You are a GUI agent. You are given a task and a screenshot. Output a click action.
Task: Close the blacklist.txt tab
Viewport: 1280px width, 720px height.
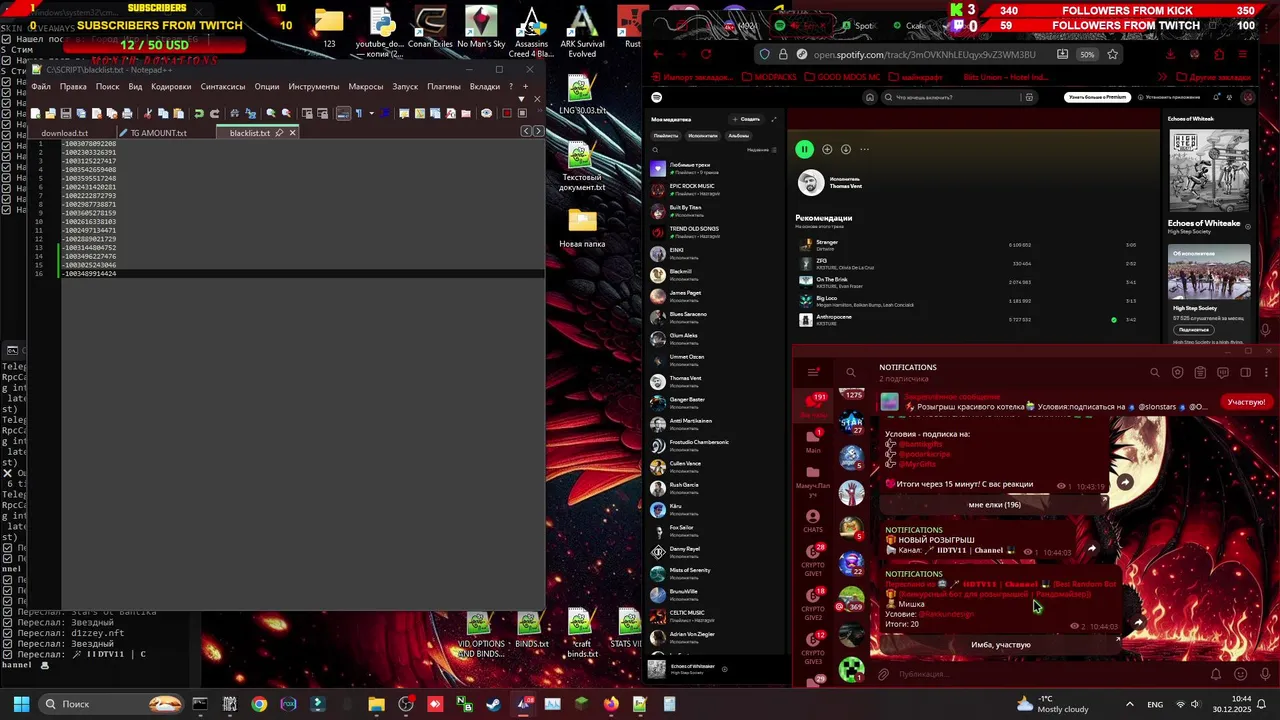292,132
